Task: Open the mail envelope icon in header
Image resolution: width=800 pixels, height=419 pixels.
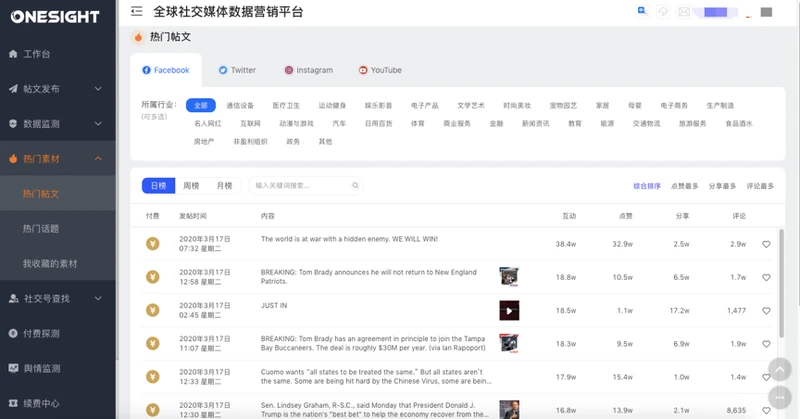Action: [x=684, y=12]
